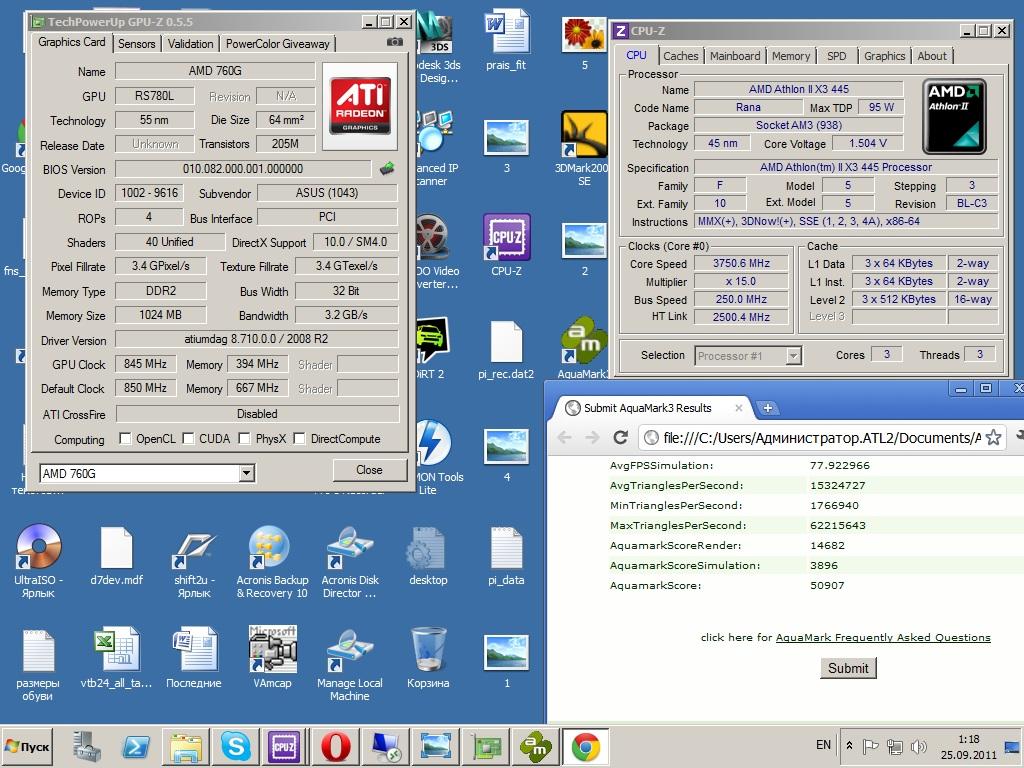Open the pi_rec.dat2 file icon
The width and height of the screenshot is (1024, 768).
506,341
